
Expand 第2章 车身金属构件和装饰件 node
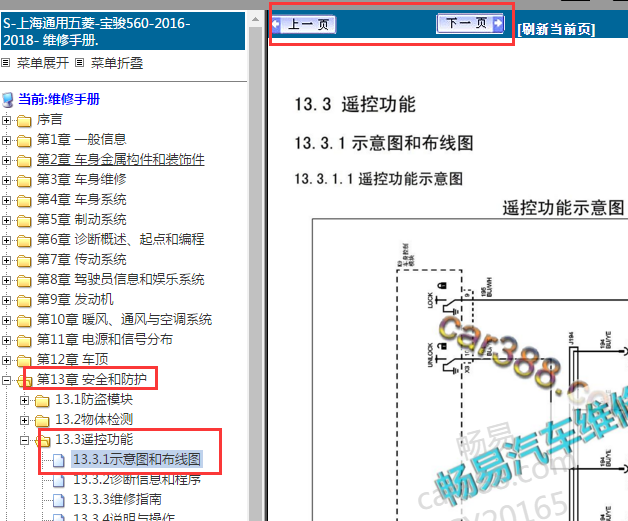tap(6, 160)
